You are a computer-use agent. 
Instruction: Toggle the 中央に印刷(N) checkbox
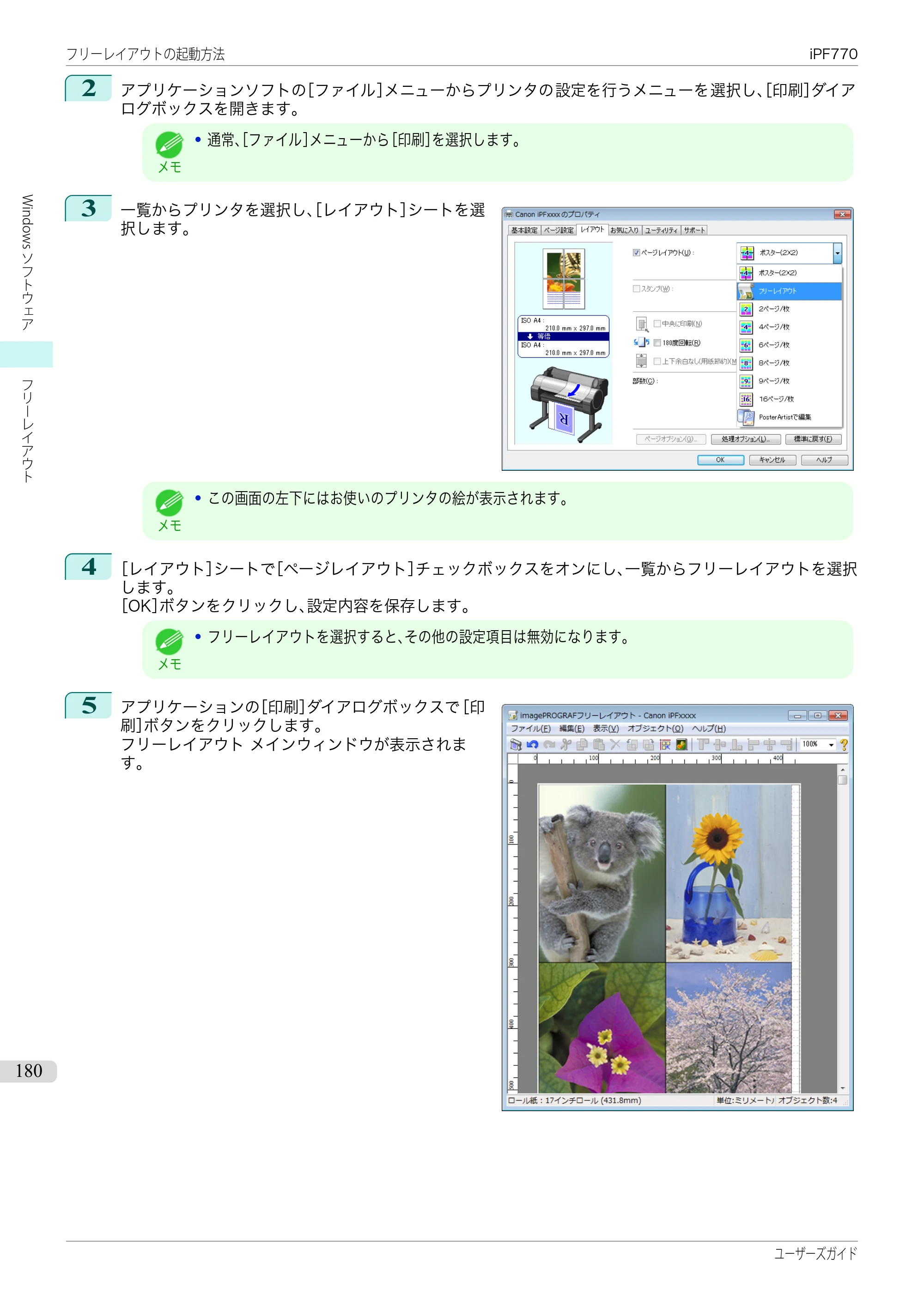click(x=657, y=324)
